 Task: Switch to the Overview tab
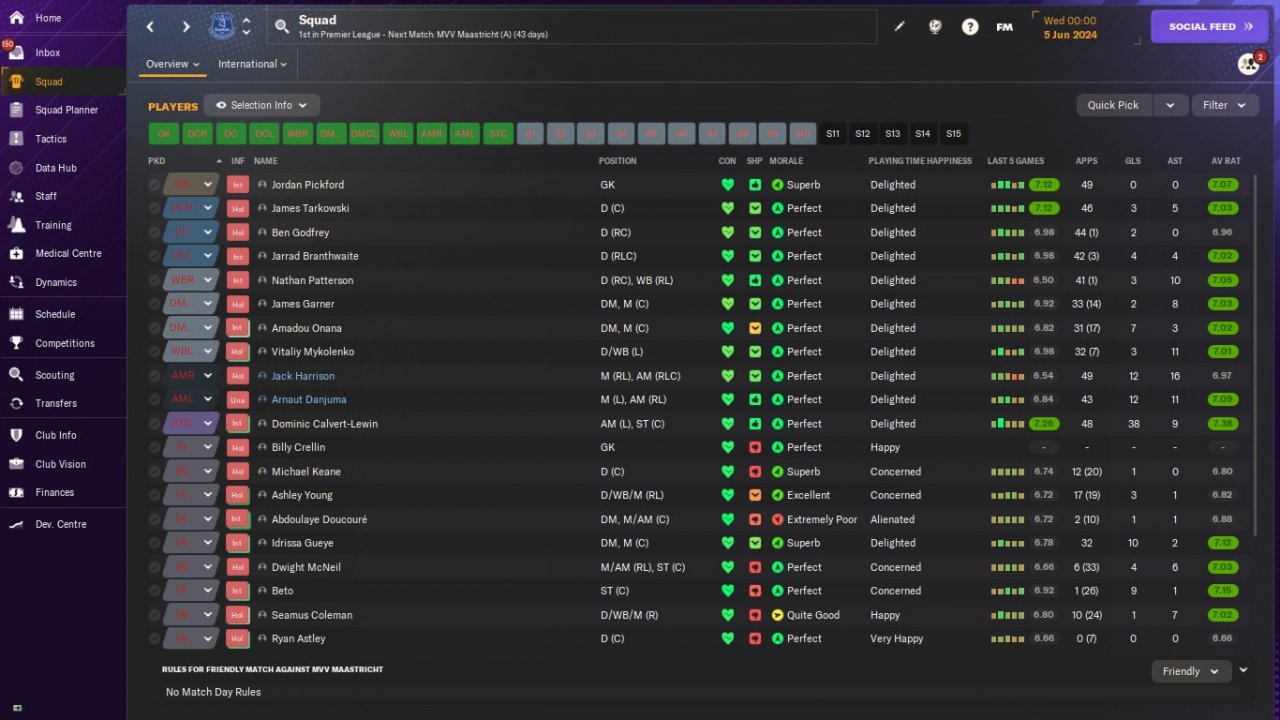(173, 64)
